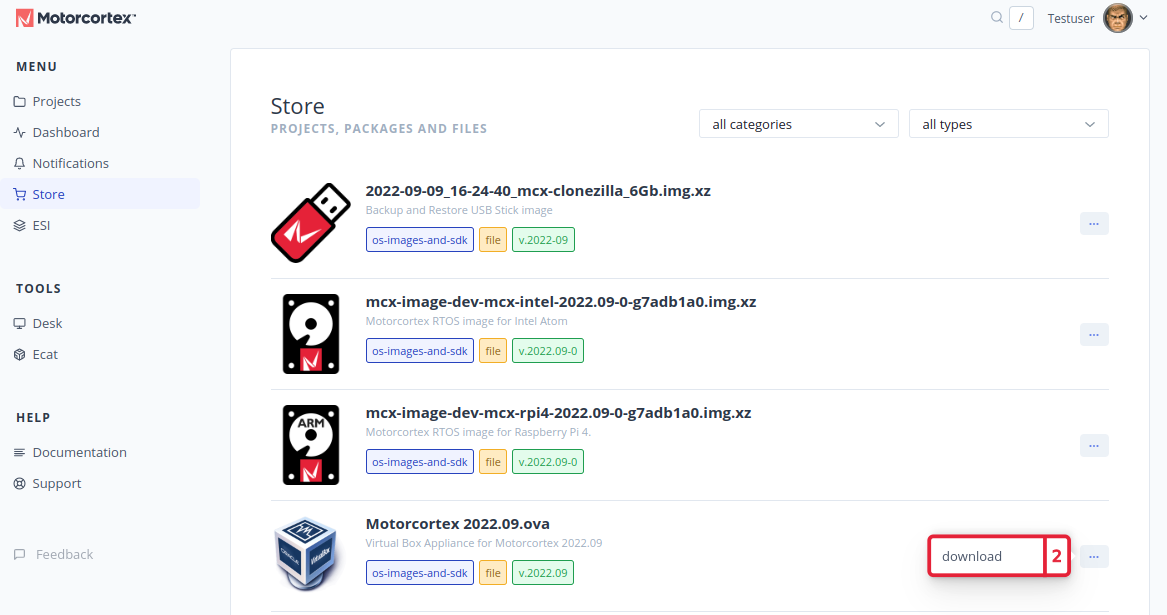This screenshot has width=1167, height=615.
Task: Click the os-images-and-sdk tag on ova row
Action: tap(420, 573)
